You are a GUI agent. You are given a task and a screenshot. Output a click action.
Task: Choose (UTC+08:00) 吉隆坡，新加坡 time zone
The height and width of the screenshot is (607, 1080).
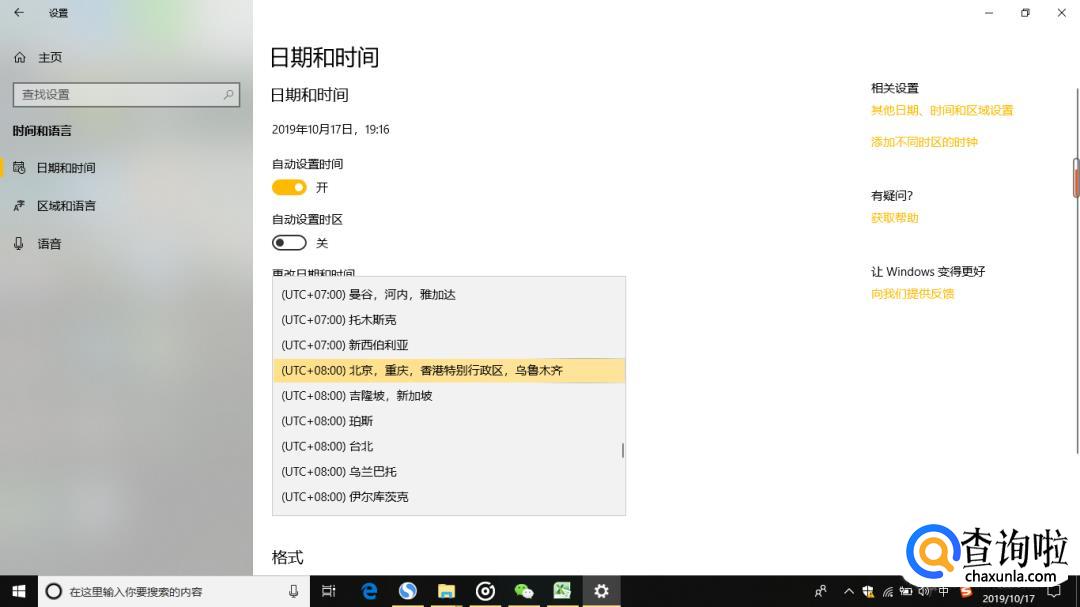click(449, 395)
